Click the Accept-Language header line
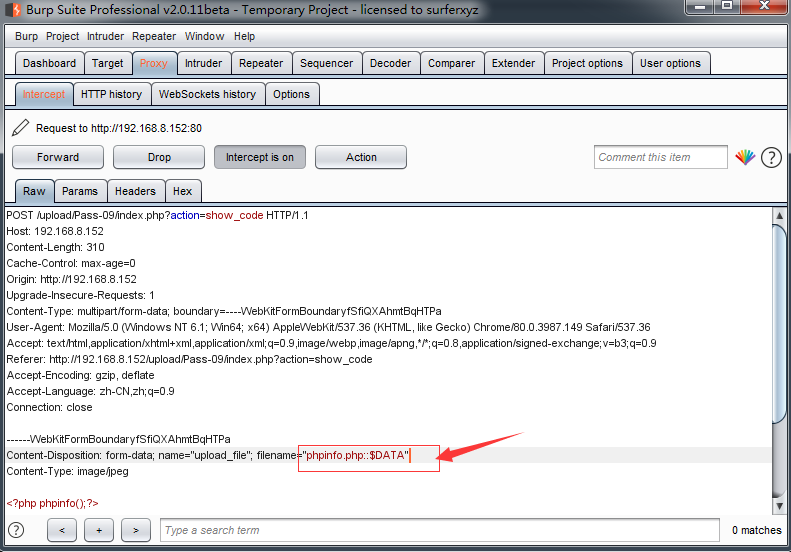 point(90,391)
